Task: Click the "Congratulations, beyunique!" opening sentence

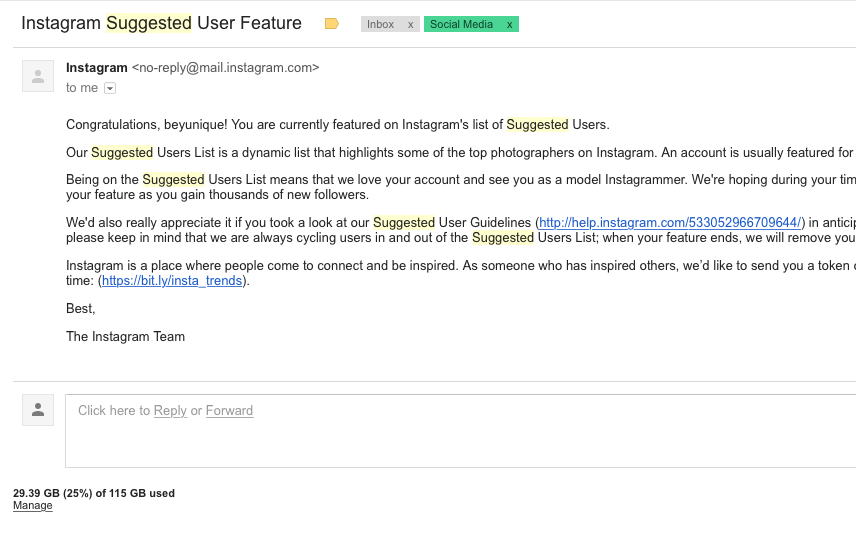Action: 337,124
